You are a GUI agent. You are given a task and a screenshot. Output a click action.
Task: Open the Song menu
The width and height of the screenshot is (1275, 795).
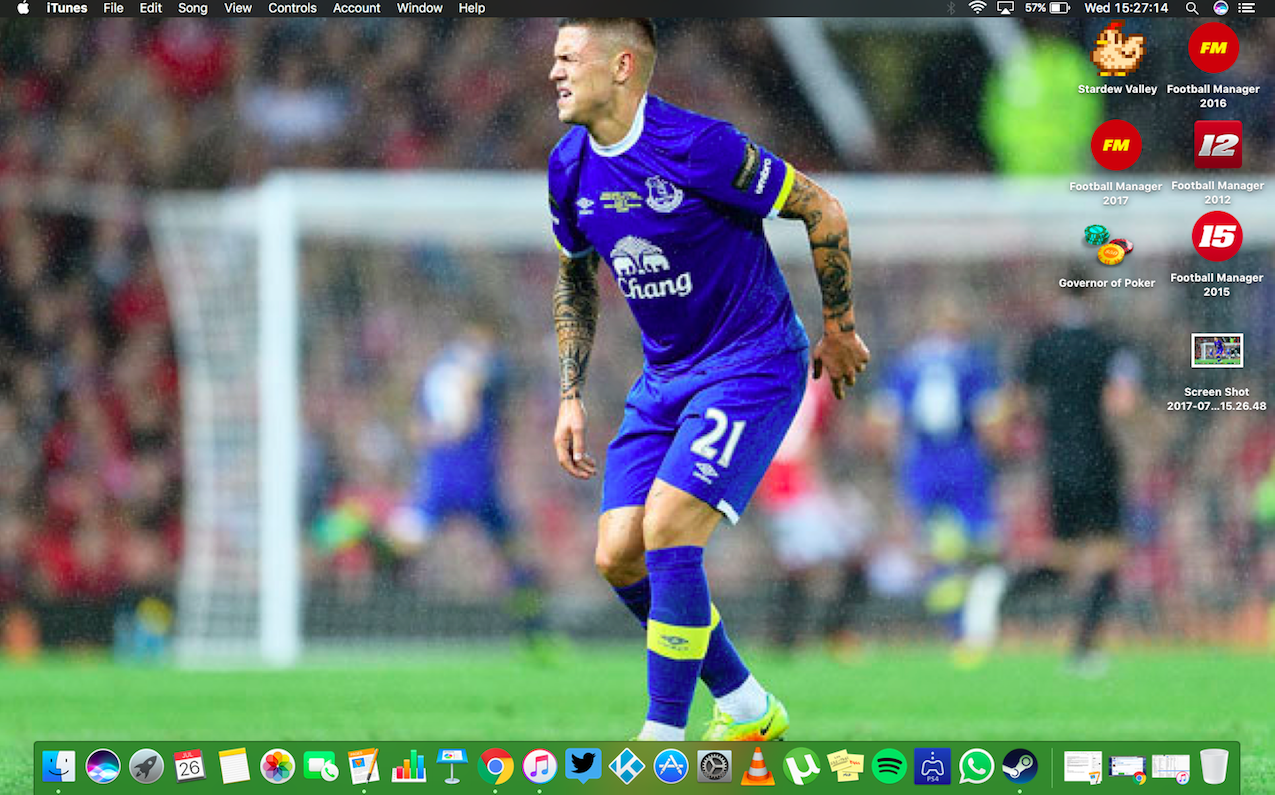(193, 8)
